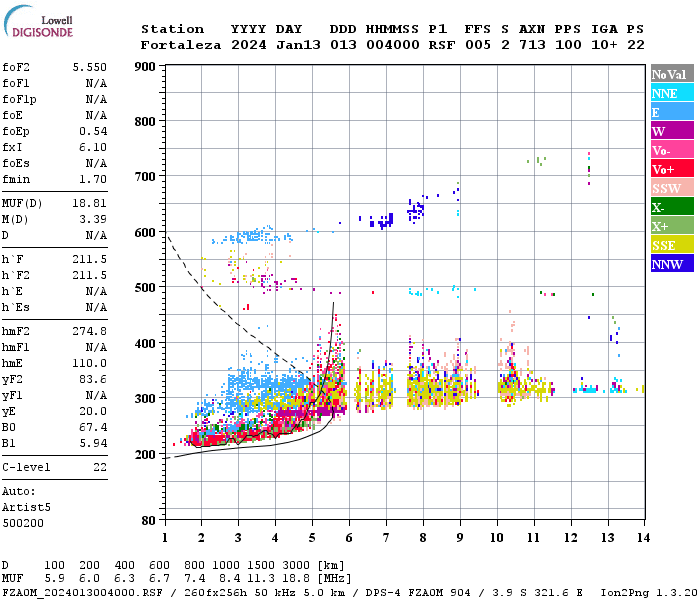Click the 14 MHz x-axis label
The image size is (700, 600).
[x=643, y=538]
